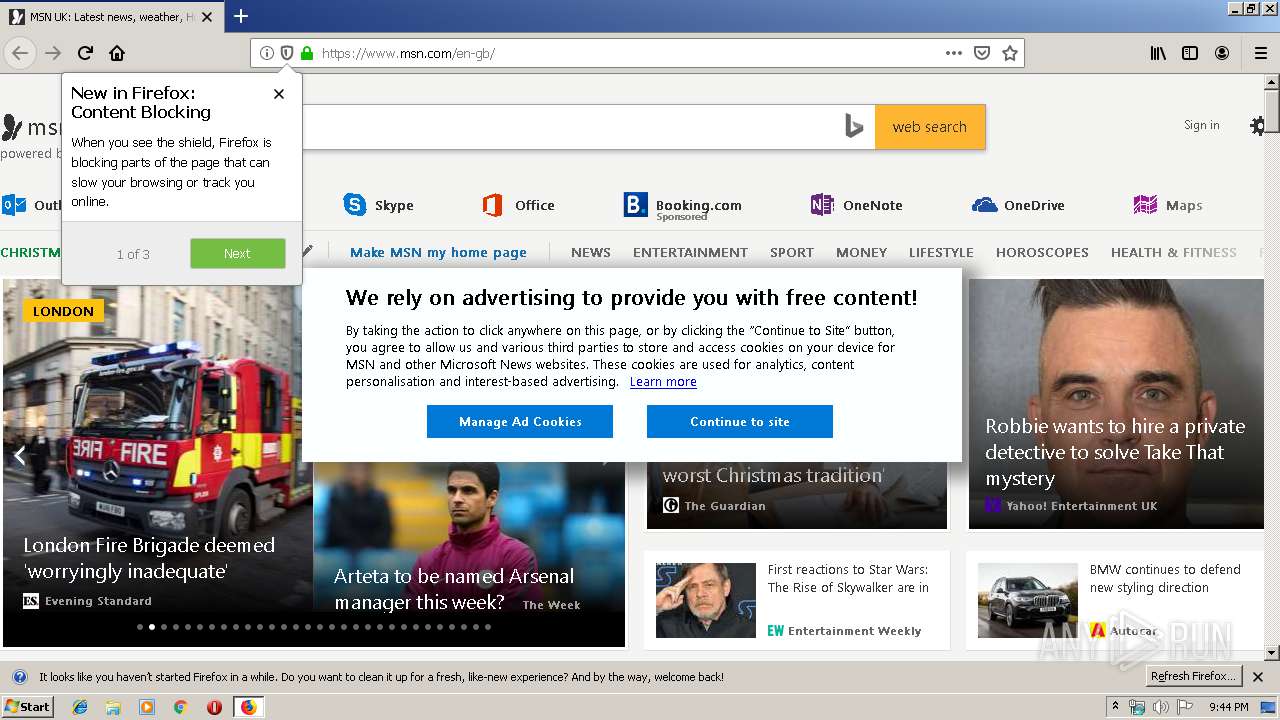Click Mark Hamill Star Wars thumbnail
Screen dimensions: 1280x720
coord(706,600)
